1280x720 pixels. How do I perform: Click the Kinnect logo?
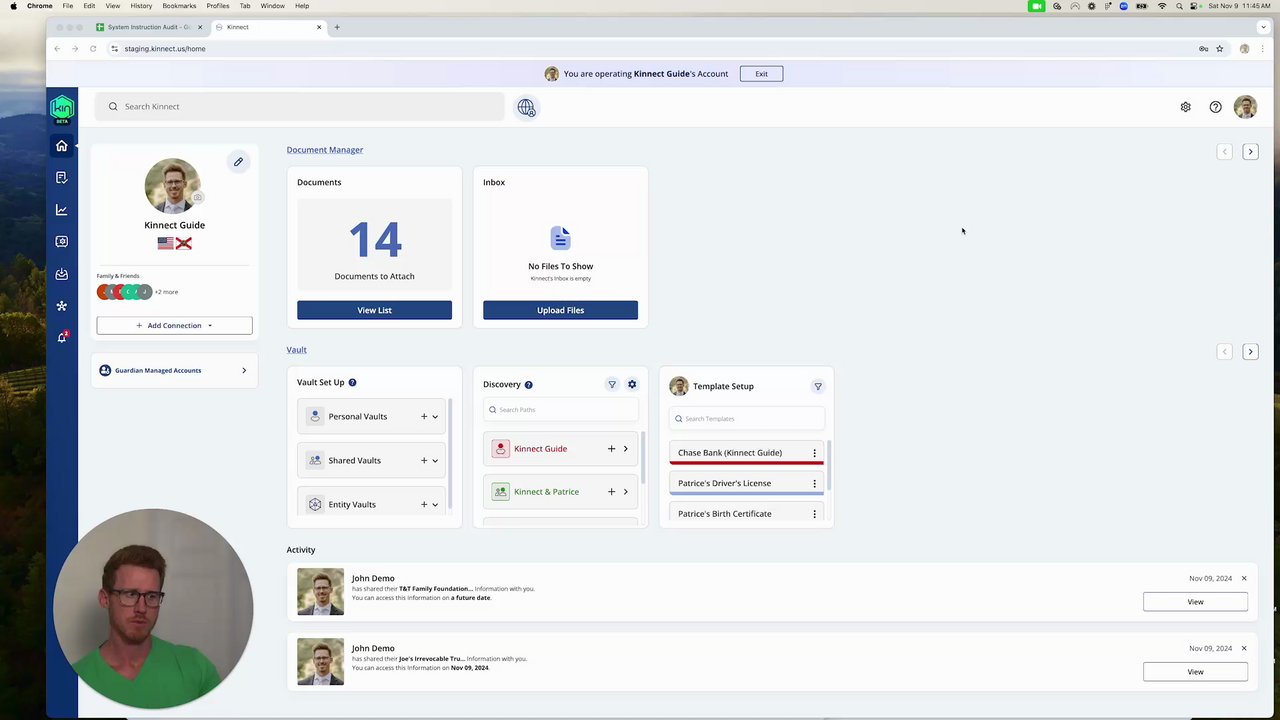pyautogui.click(x=62, y=108)
